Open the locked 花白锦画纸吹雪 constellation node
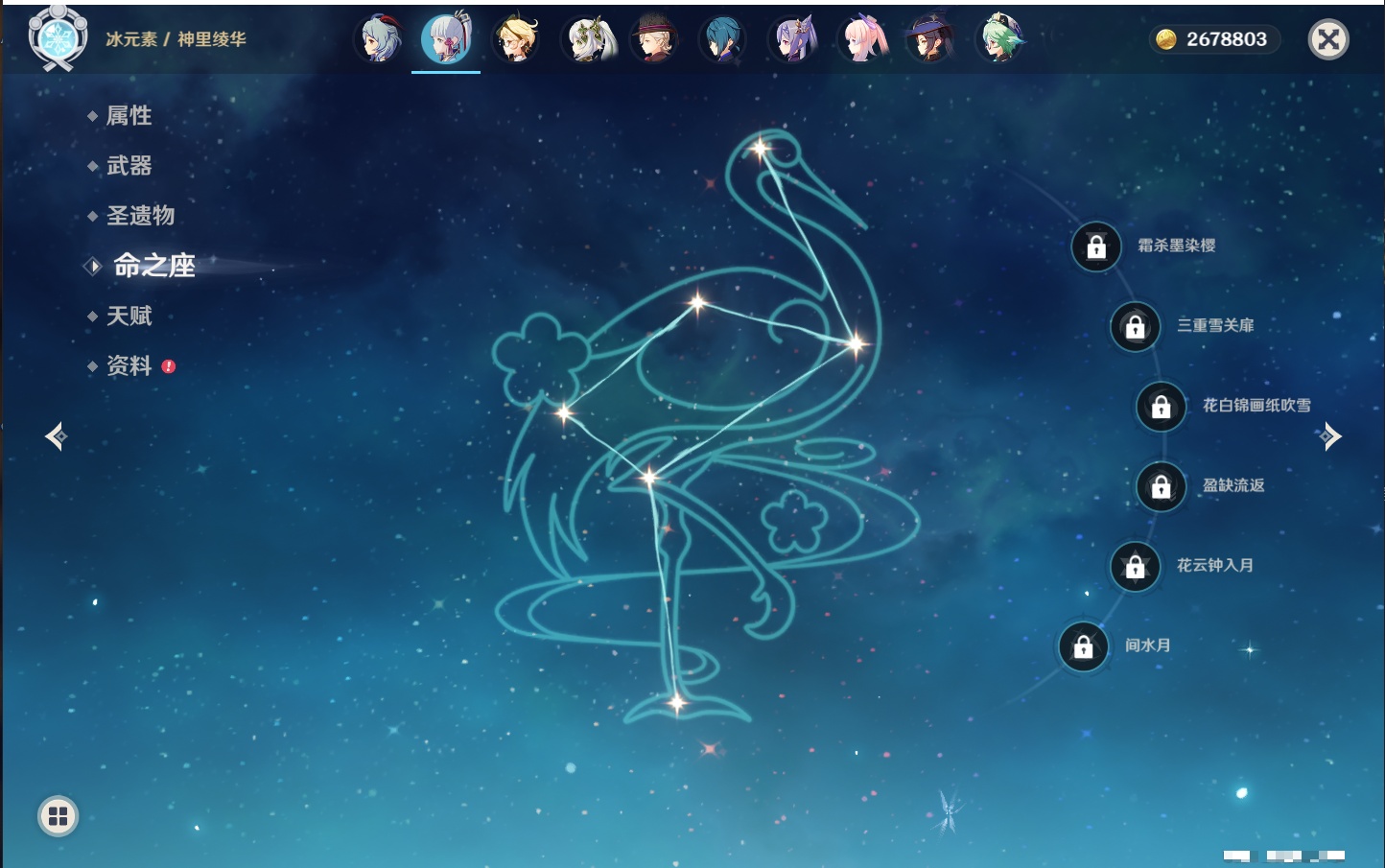Screen dimensions: 1385x868 [1162, 407]
